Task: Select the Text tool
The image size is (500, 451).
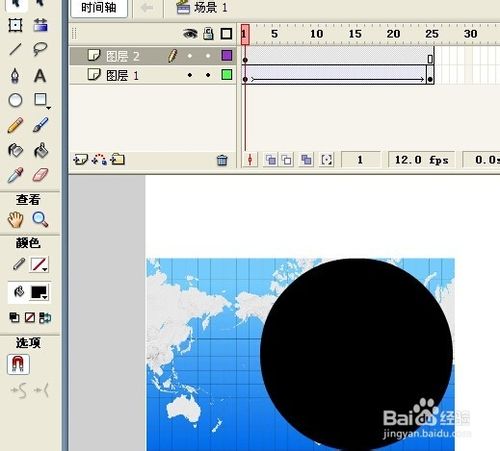Action: point(40,76)
